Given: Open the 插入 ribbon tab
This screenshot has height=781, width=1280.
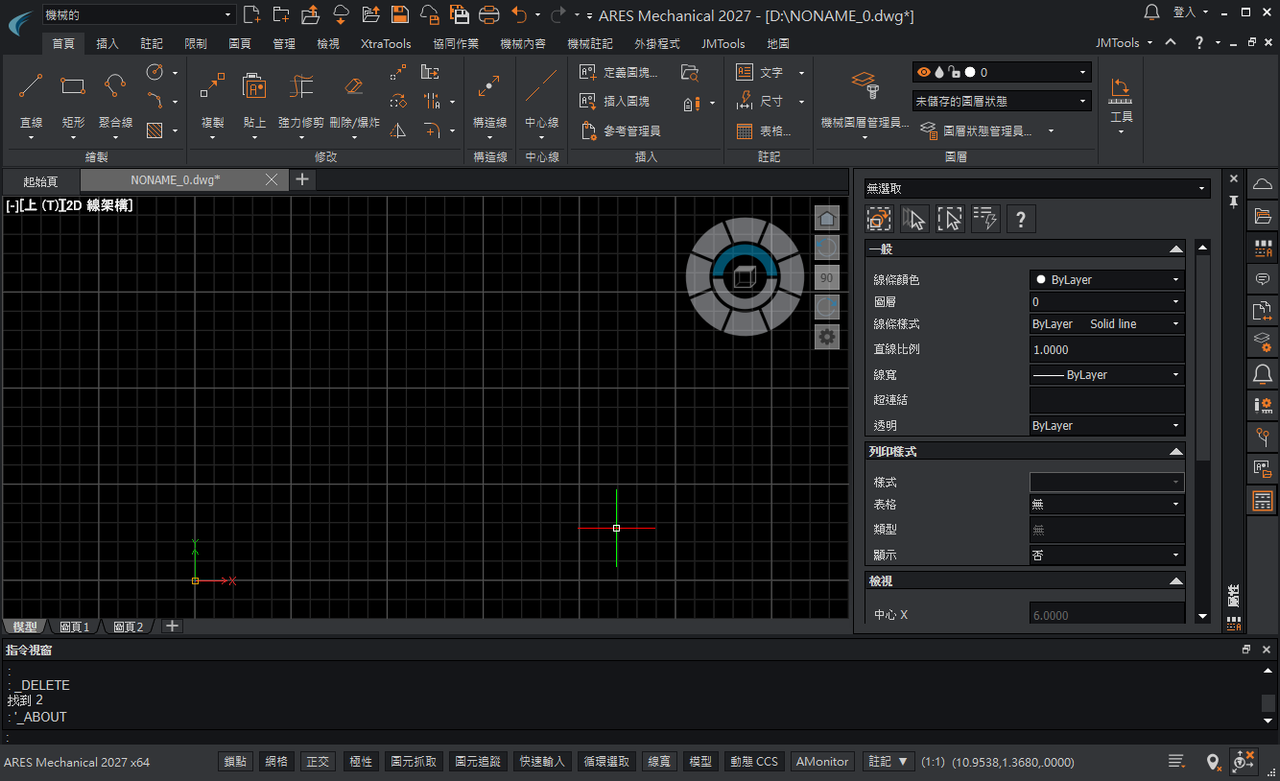Looking at the screenshot, I should point(108,44).
